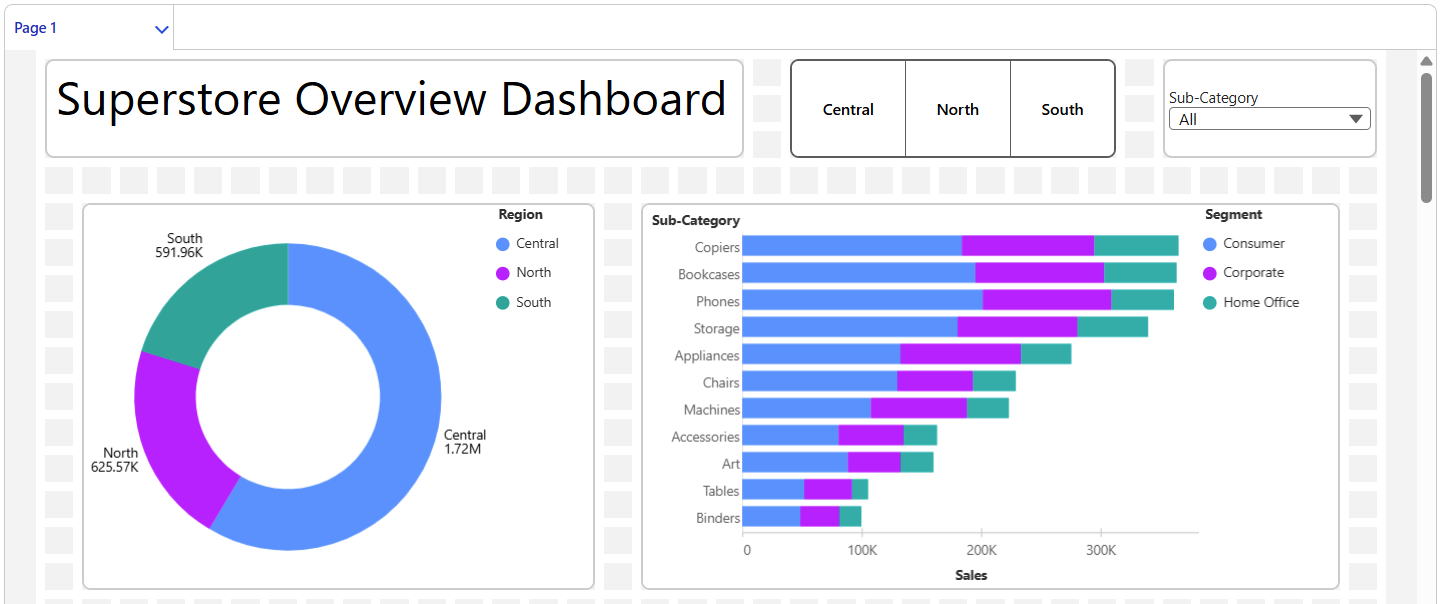The height and width of the screenshot is (604, 1452).
Task: Click the Consumer legend dot in Segment
Action: 1210,244
